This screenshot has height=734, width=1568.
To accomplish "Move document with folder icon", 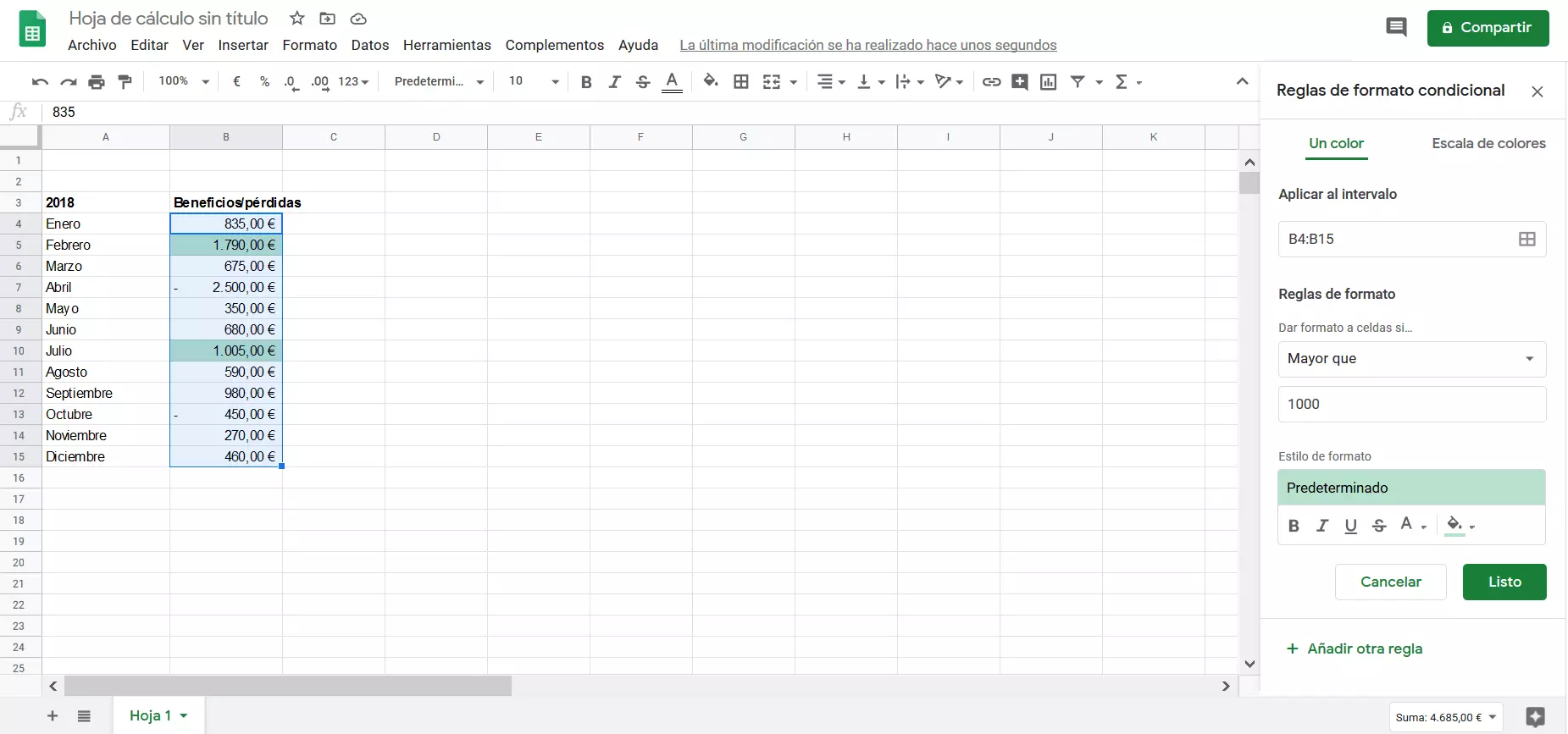I will [328, 19].
